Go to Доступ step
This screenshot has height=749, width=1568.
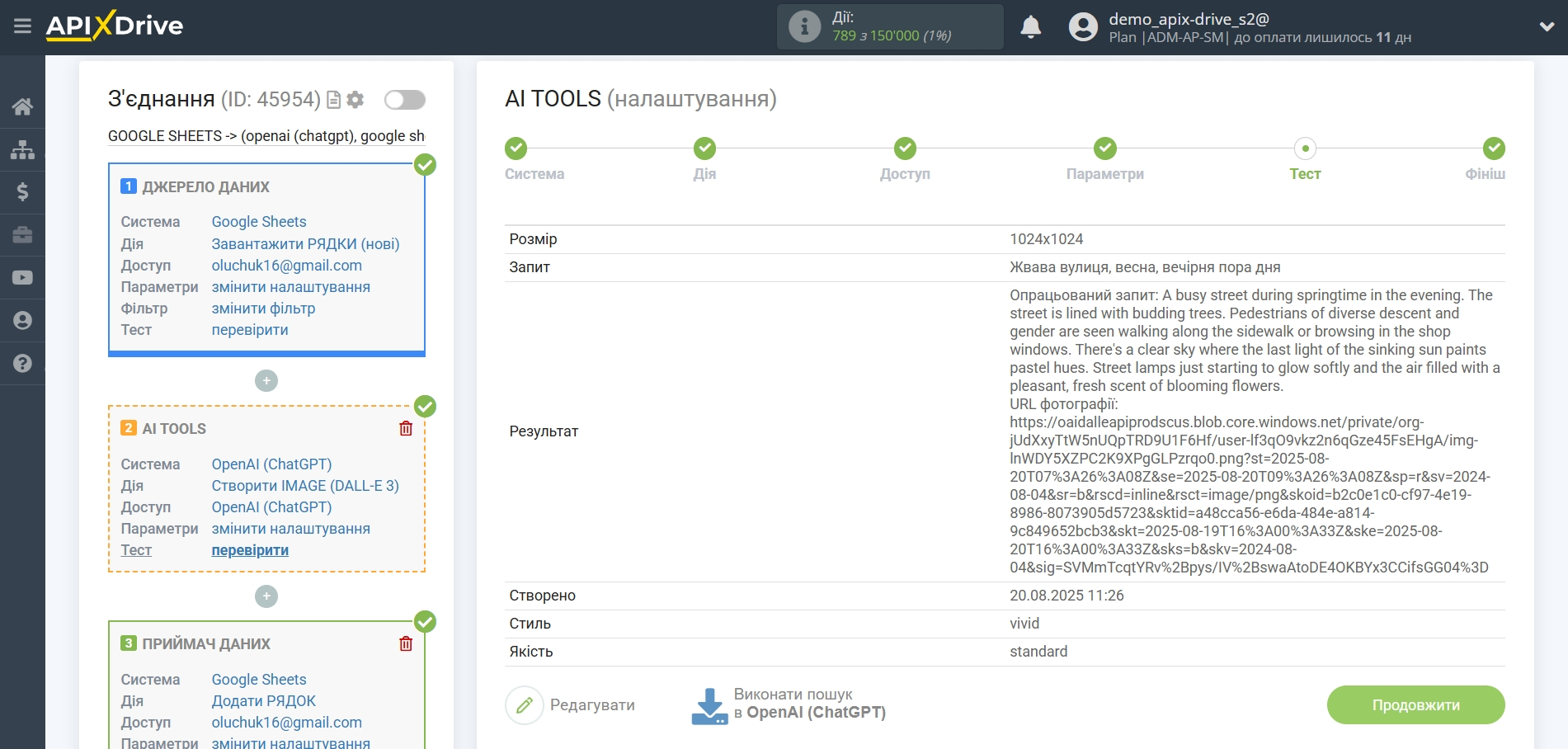click(x=905, y=148)
